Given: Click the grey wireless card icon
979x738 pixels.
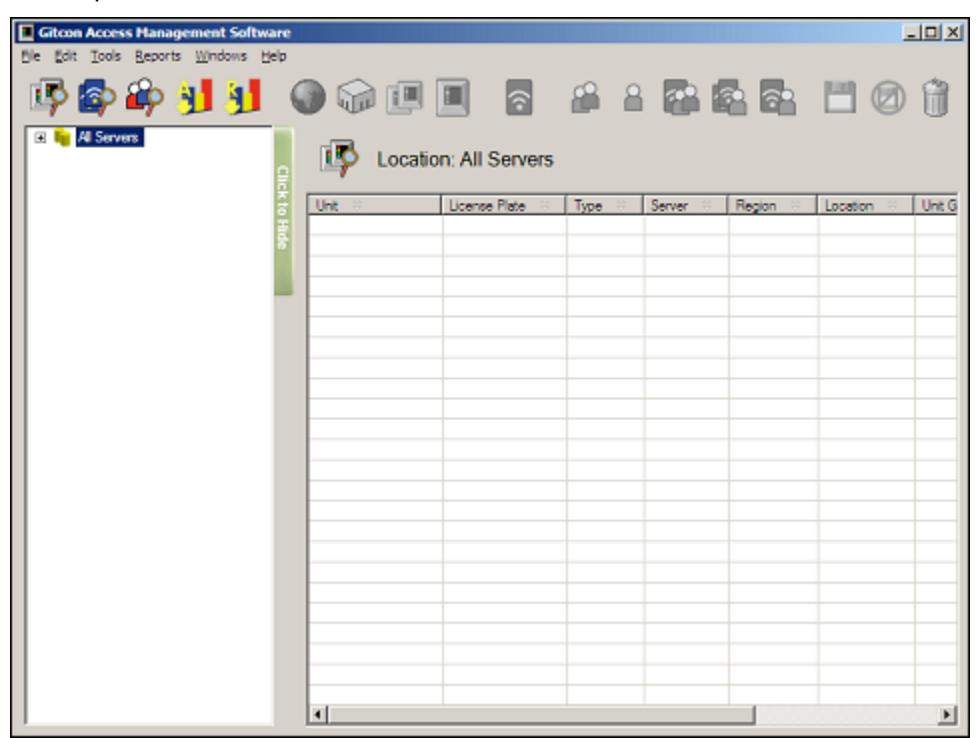Looking at the screenshot, I should 519,97.
